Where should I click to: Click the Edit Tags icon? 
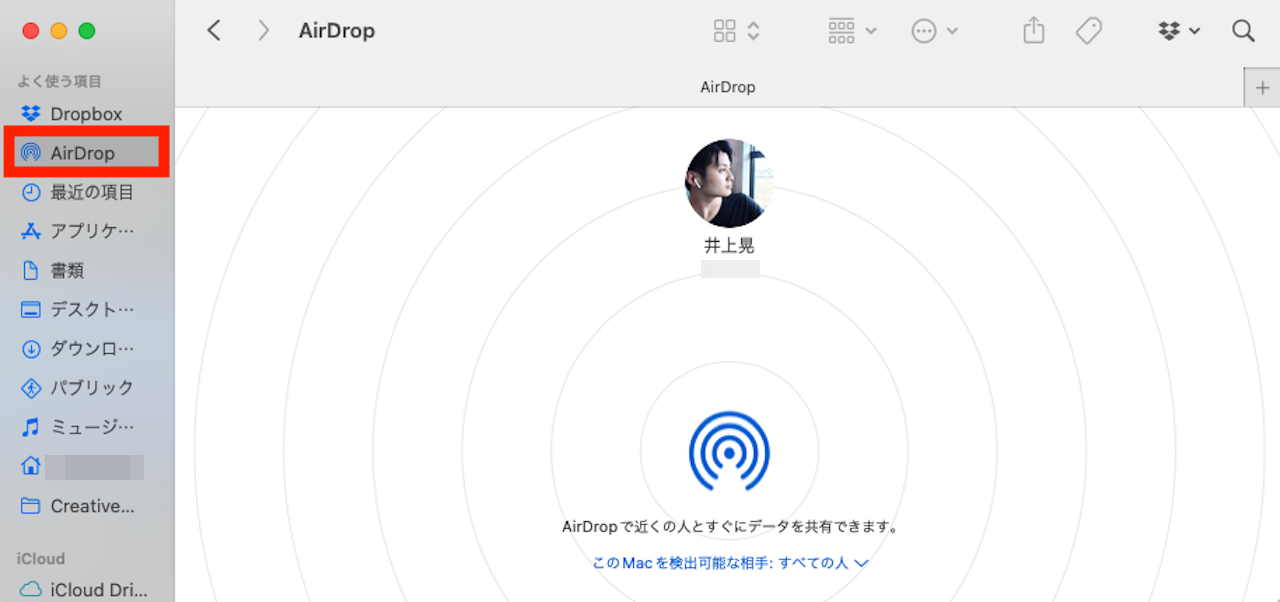click(x=1089, y=31)
